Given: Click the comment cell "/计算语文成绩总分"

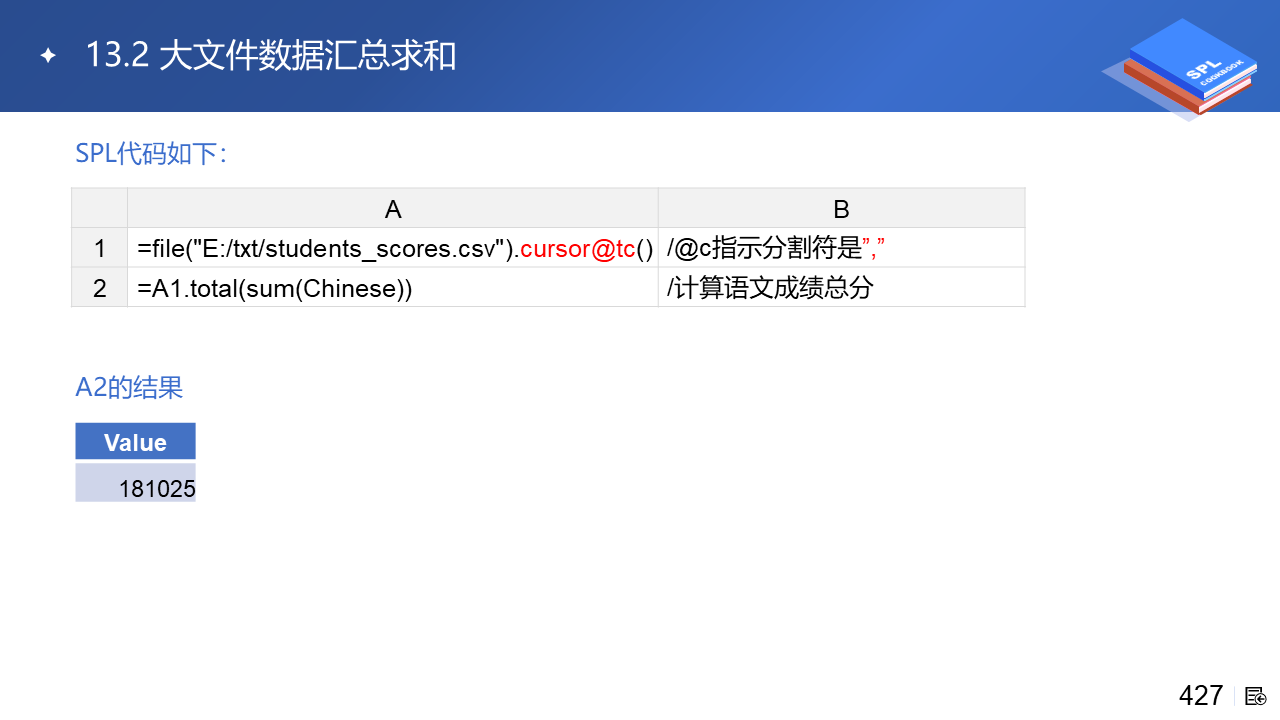Looking at the screenshot, I should tap(841, 288).
